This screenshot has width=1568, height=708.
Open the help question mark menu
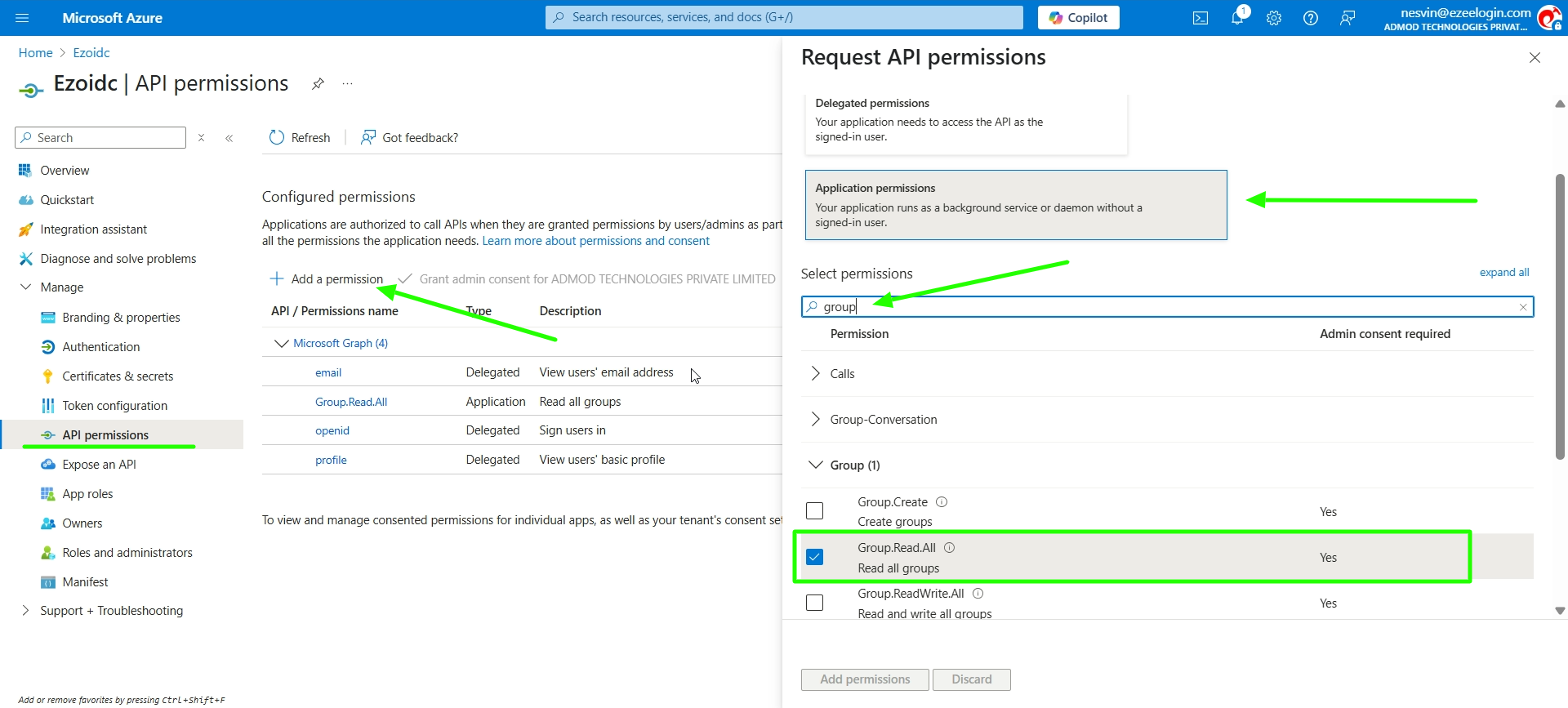(x=1311, y=18)
